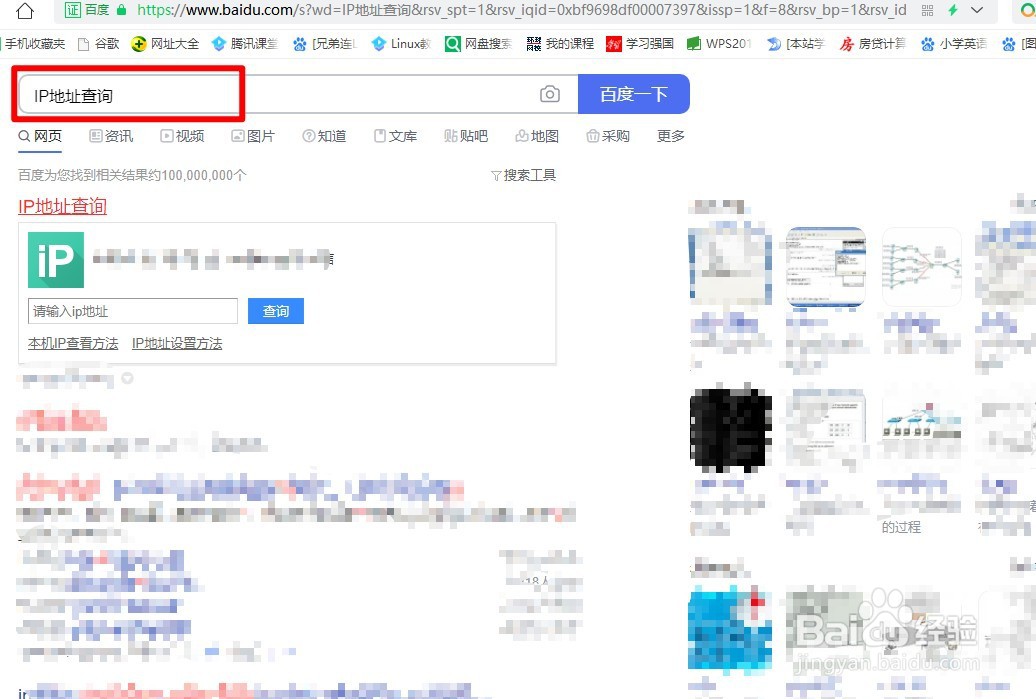Expand the 更多 search categories menu
The width and height of the screenshot is (1036, 699).
click(670, 136)
